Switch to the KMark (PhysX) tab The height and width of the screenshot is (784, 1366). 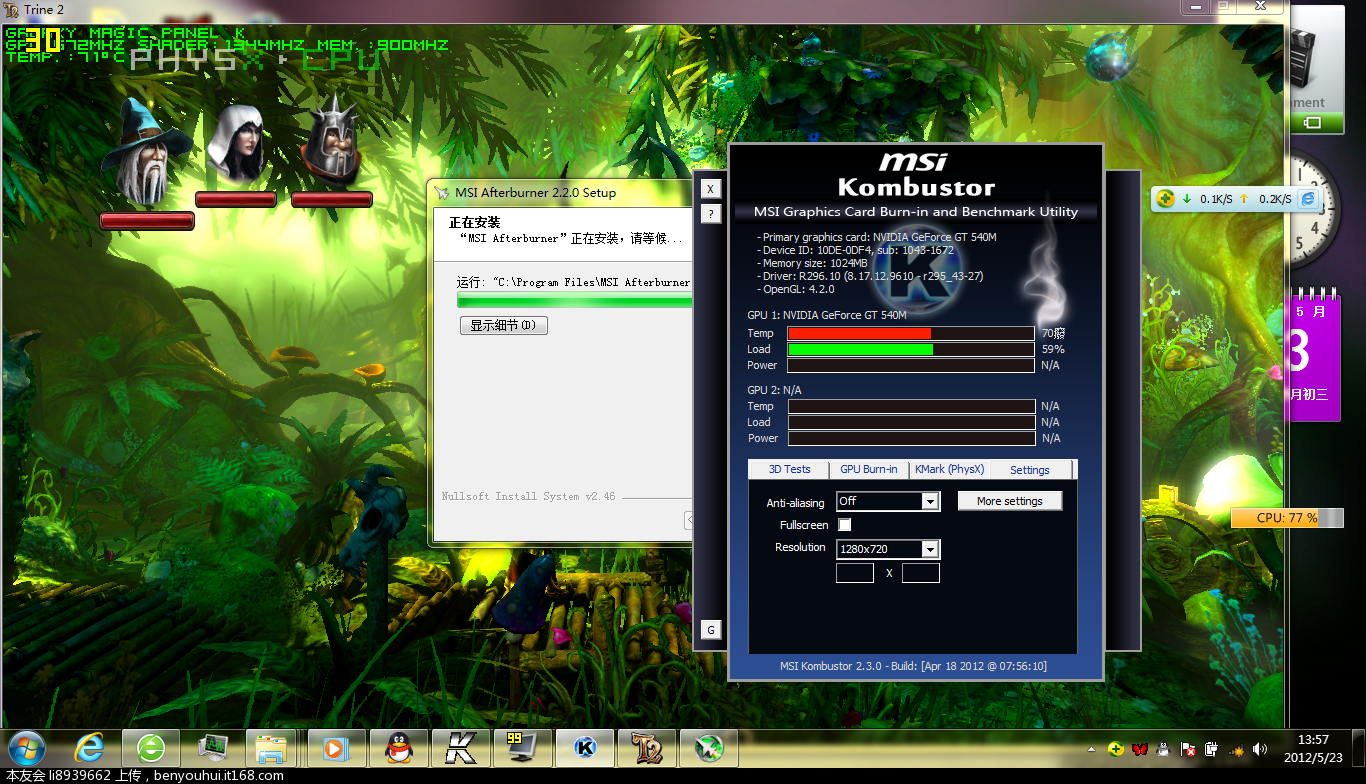949,469
